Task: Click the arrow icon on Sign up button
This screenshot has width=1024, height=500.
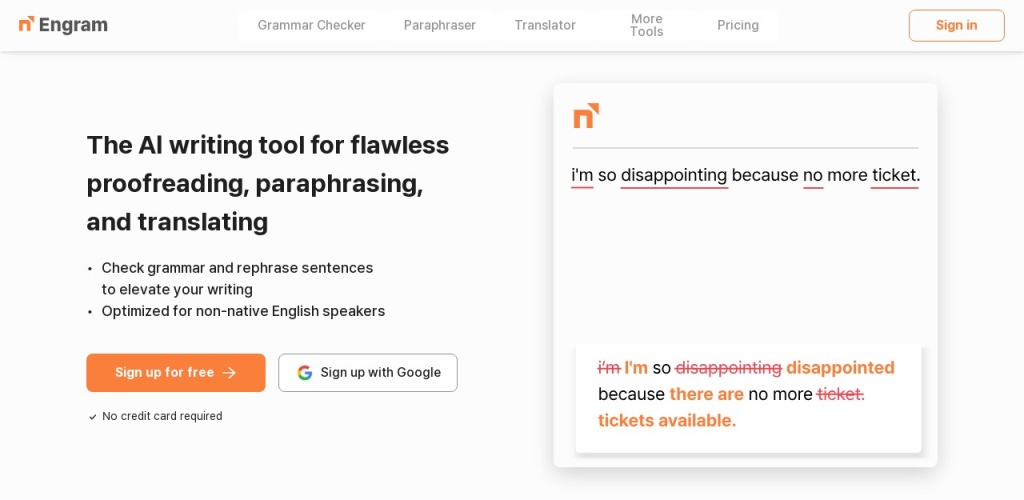Action: point(229,373)
